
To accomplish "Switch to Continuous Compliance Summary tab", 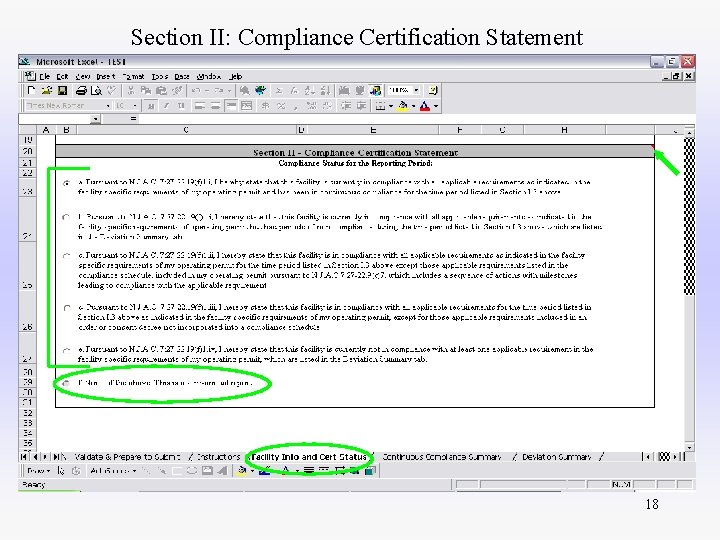I will (441, 457).
